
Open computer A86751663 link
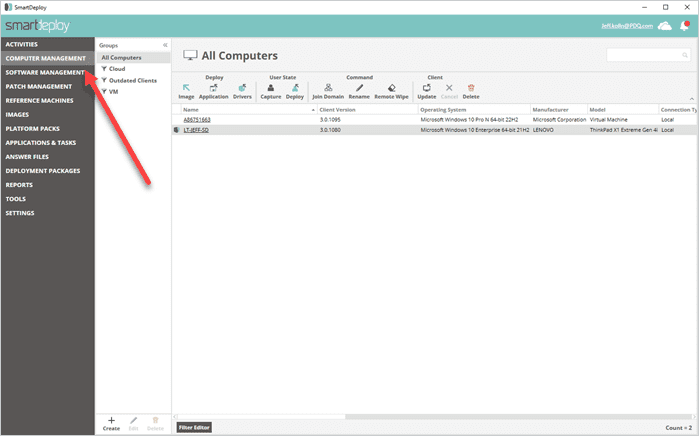coord(197,119)
